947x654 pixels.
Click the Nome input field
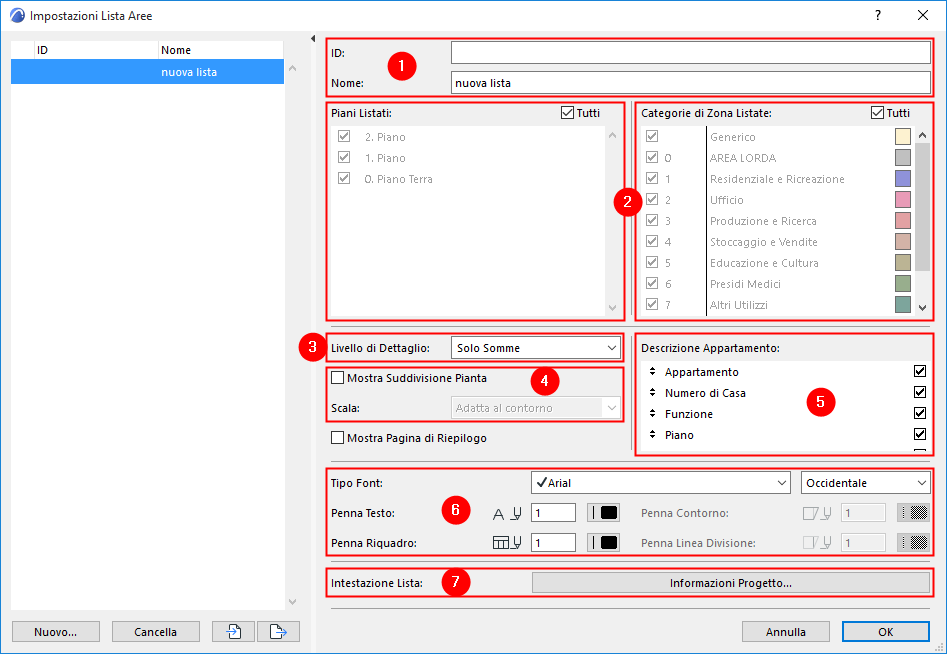pyautogui.click(x=690, y=83)
